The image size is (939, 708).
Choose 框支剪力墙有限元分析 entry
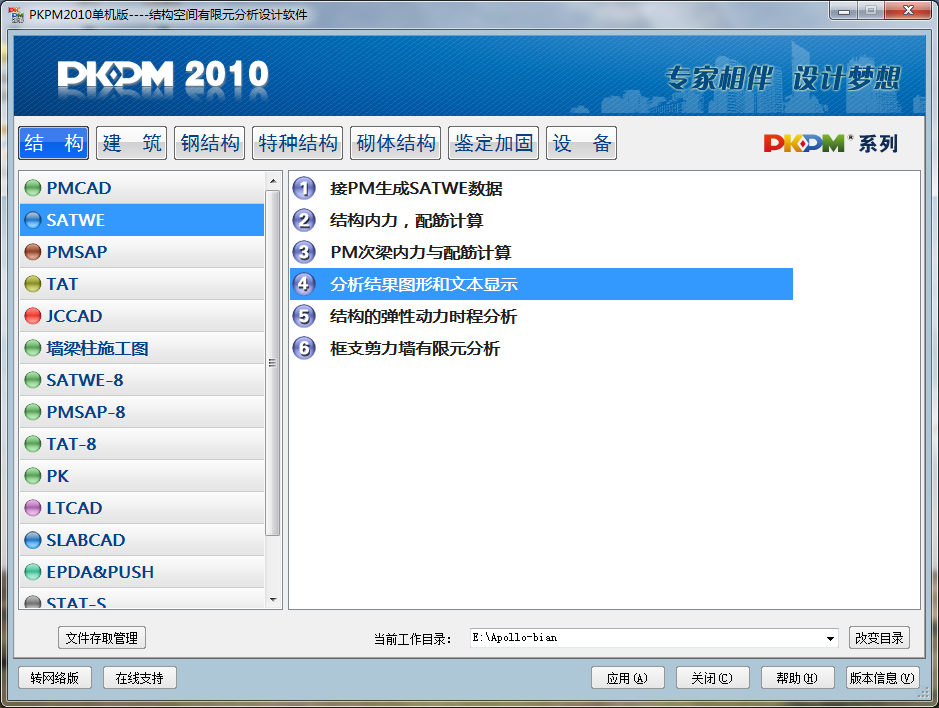415,348
